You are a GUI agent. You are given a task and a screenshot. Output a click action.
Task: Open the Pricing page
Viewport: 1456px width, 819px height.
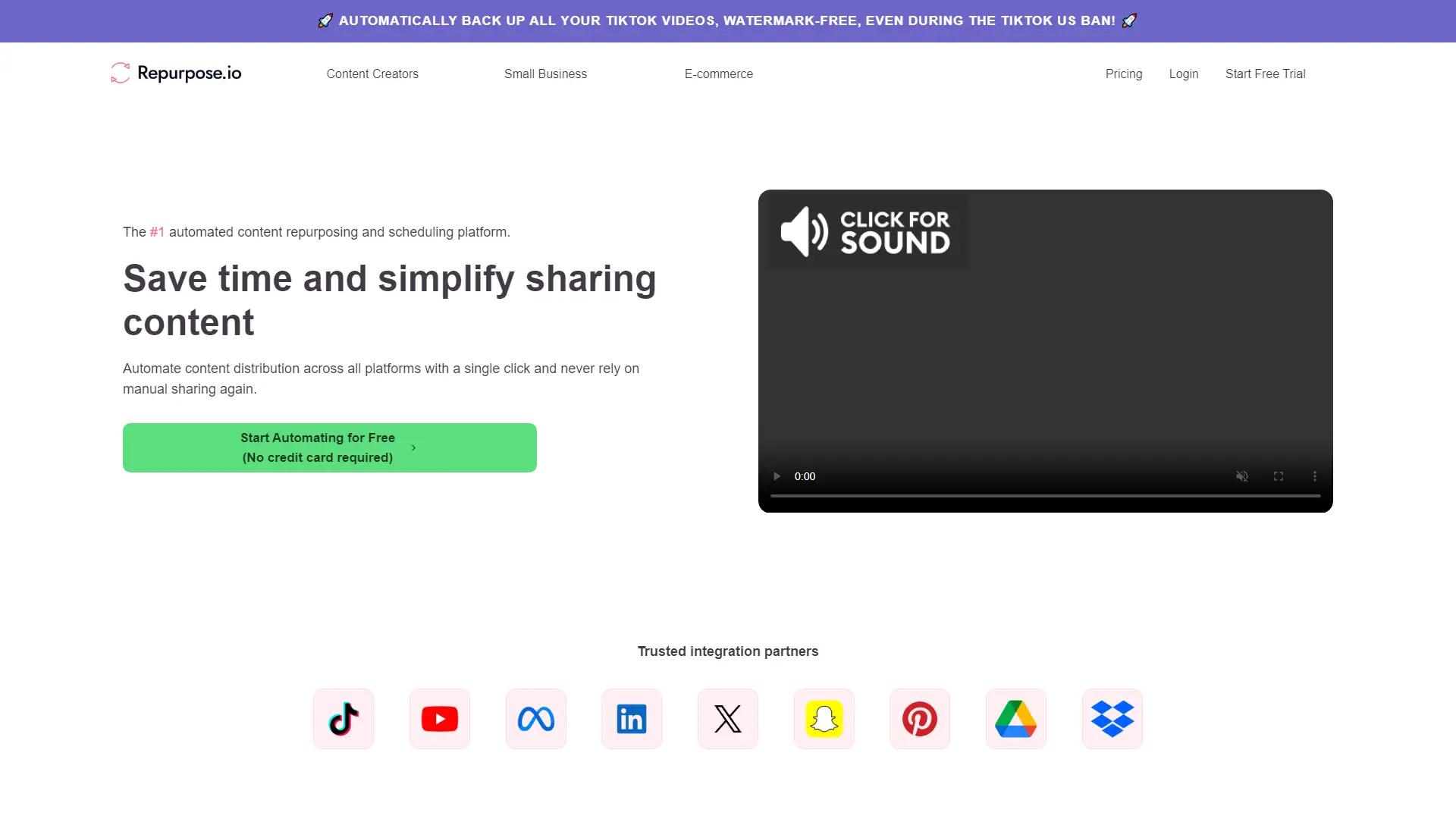click(x=1123, y=74)
